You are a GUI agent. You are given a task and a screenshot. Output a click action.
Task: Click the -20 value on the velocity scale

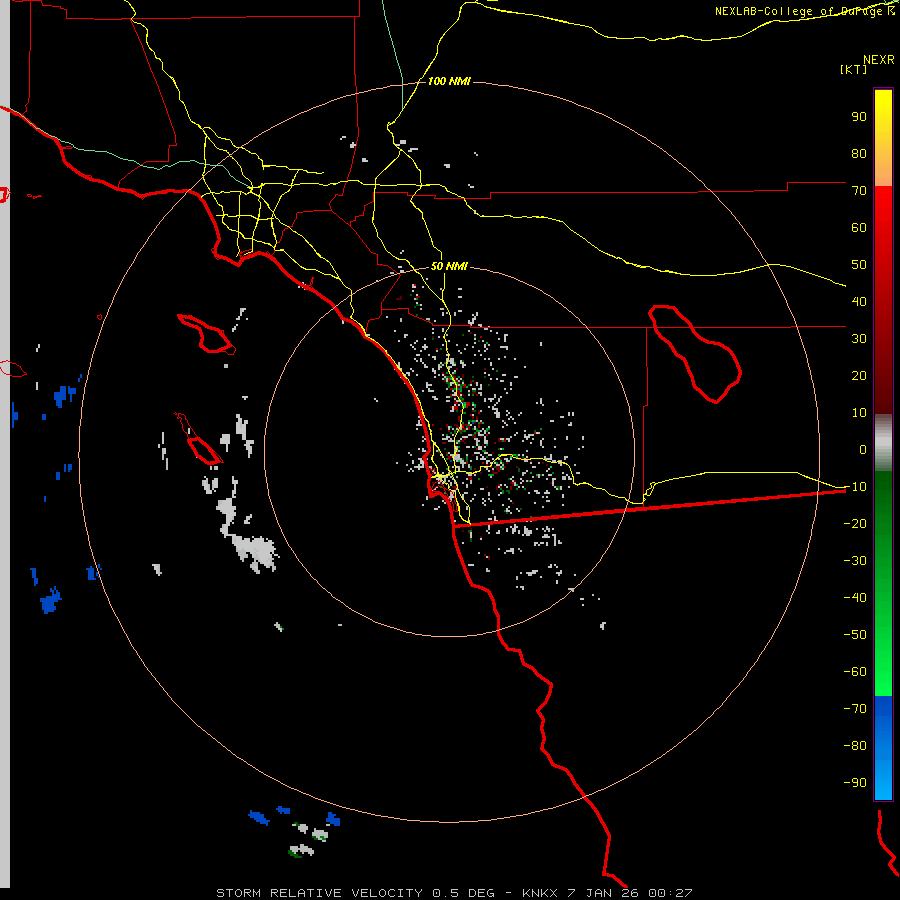point(855,524)
